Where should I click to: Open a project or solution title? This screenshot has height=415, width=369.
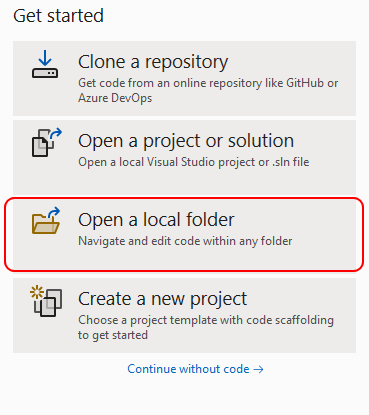point(186,141)
